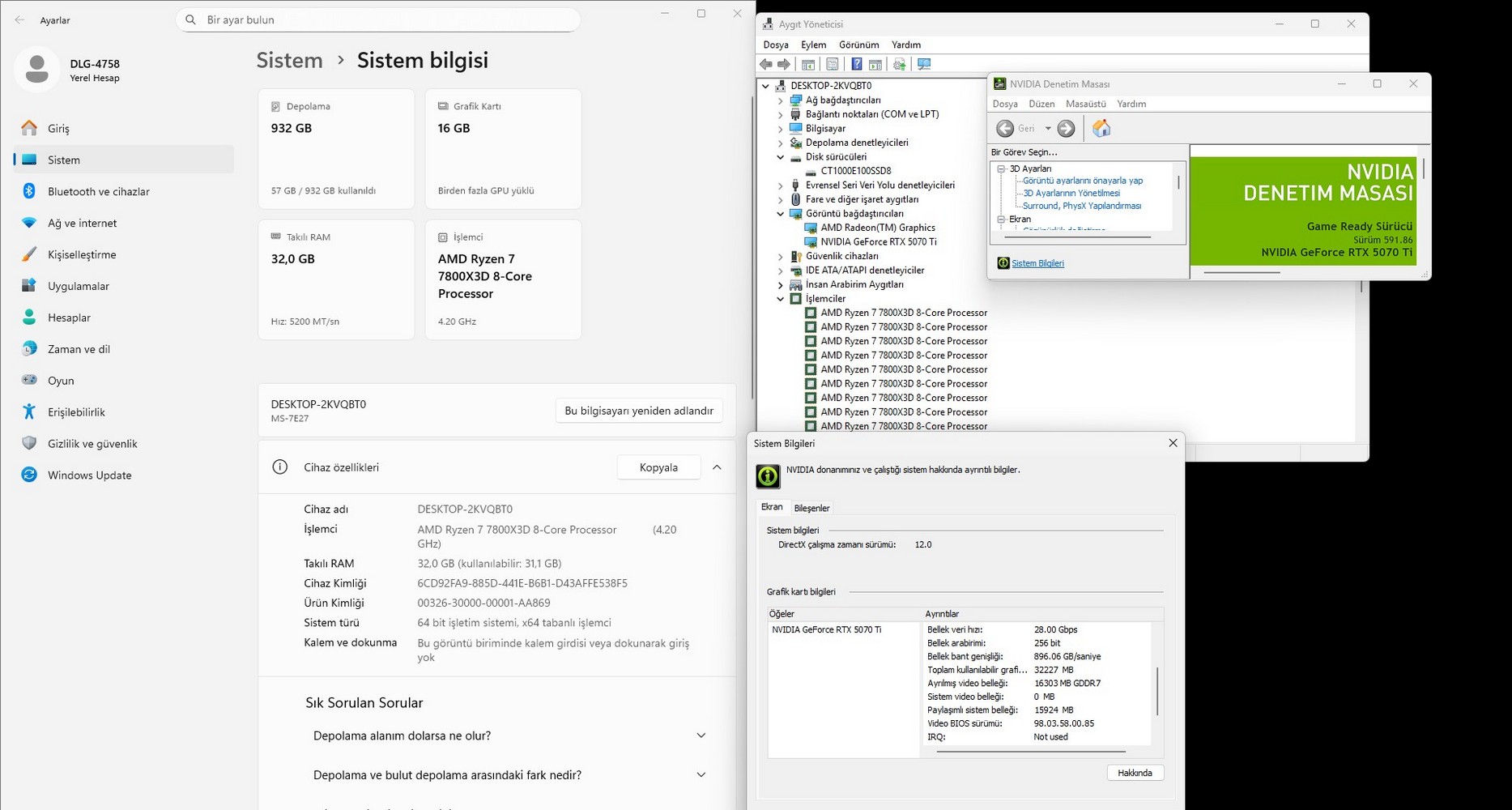The image size is (1512, 810).
Task: Switch to the Bileşenler tab
Action: [x=811, y=508]
